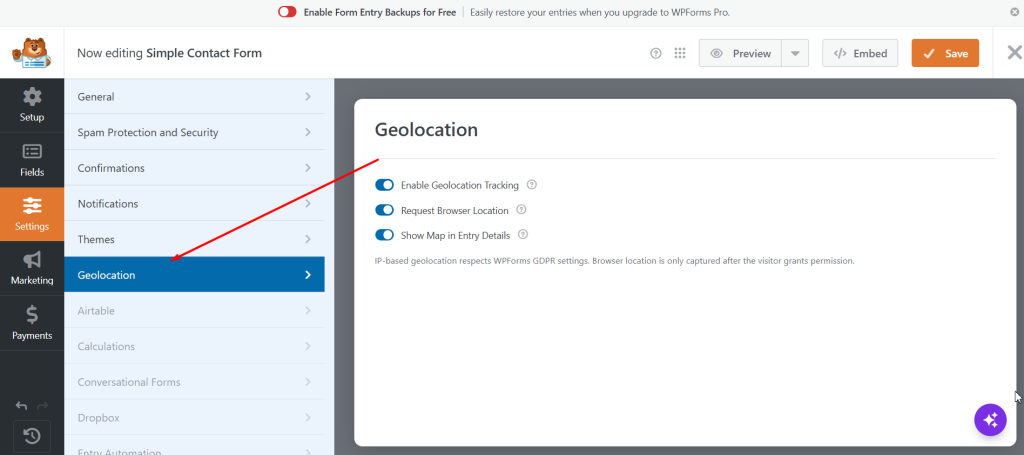Toggle Enable Form Entry Backups for Free
The image size is (1024, 455).
[287, 12]
